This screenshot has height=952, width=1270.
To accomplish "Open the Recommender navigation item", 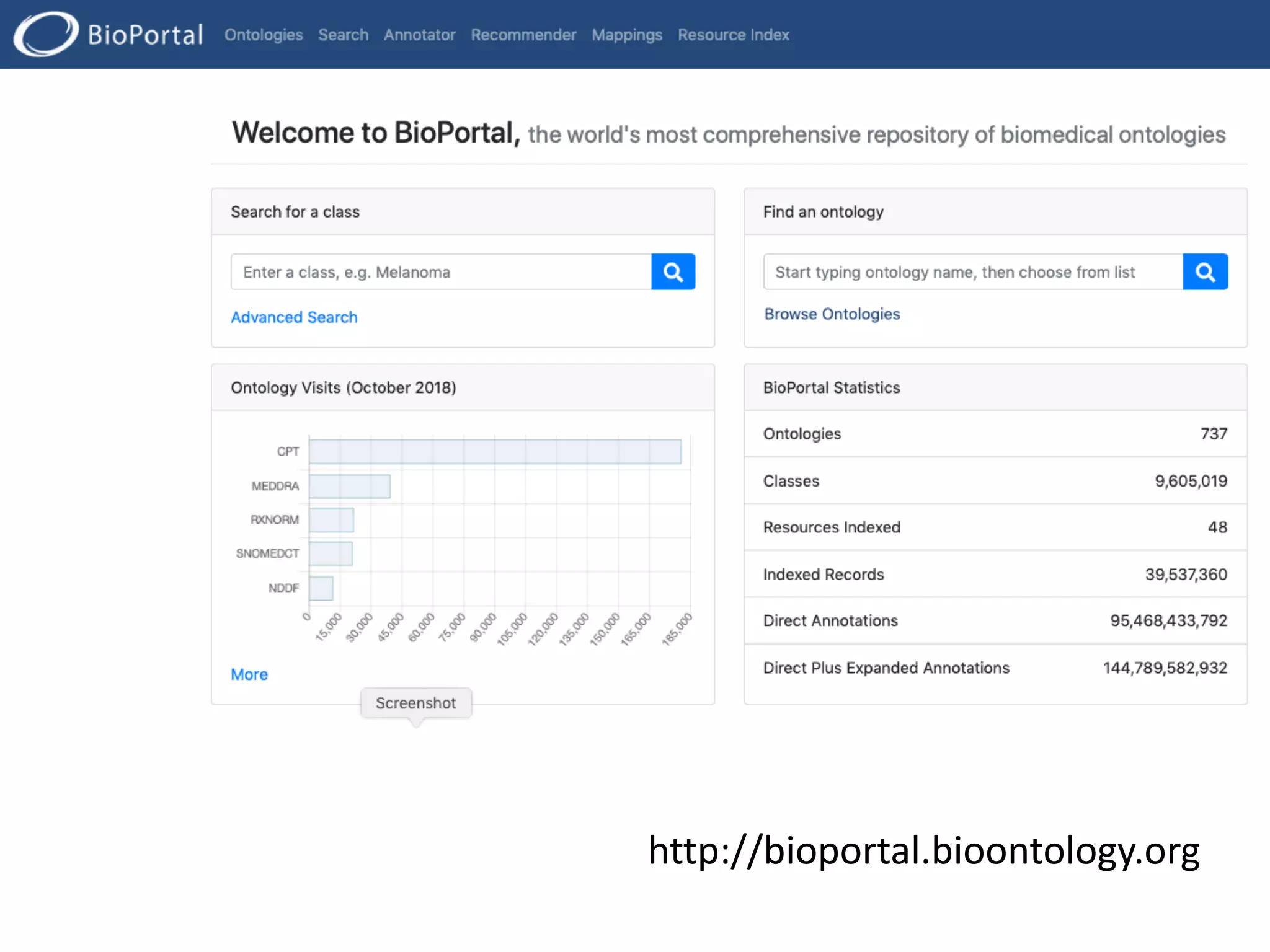I will point(523,35).
